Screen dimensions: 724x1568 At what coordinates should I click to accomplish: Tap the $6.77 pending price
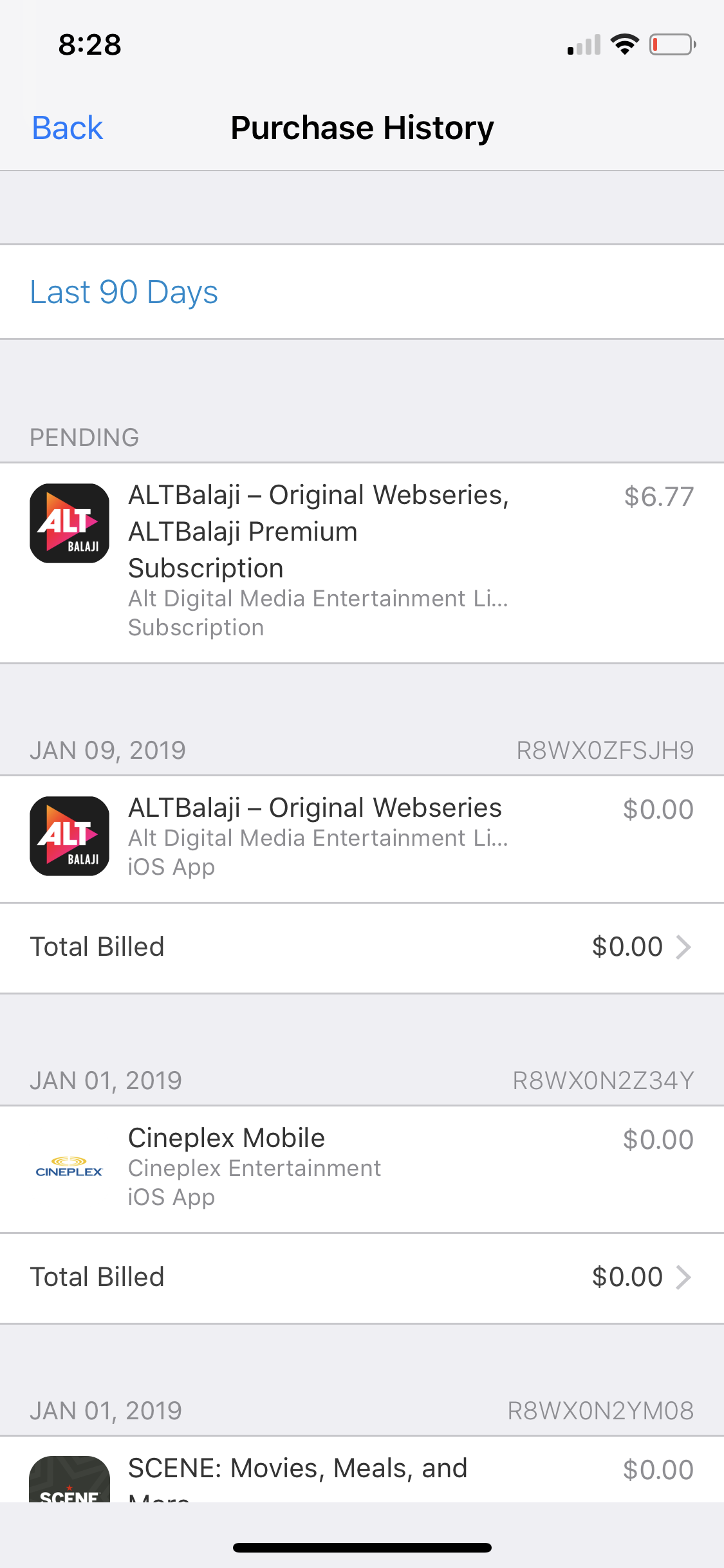pyautogui.click(x=658, y=497)
